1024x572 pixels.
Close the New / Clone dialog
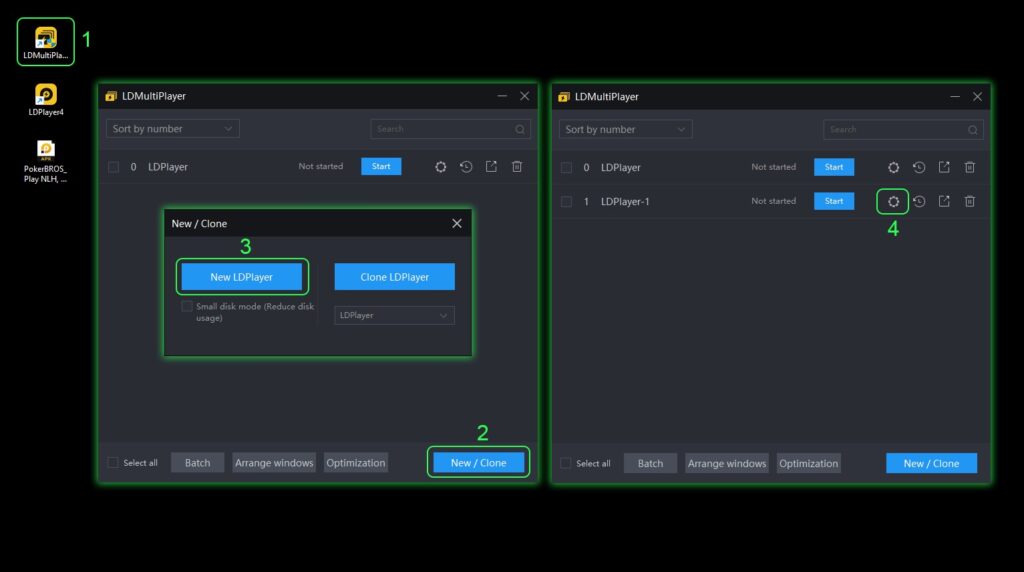456,223
